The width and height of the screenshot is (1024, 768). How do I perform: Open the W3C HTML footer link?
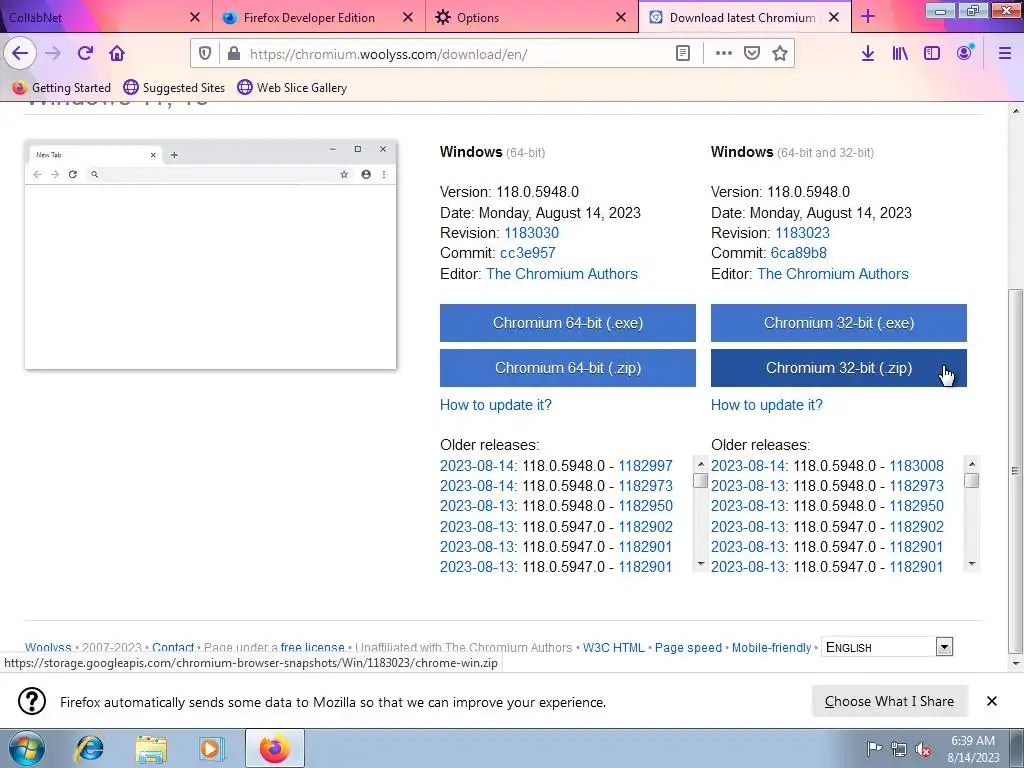pyautogui.click(x=613, y=647)
